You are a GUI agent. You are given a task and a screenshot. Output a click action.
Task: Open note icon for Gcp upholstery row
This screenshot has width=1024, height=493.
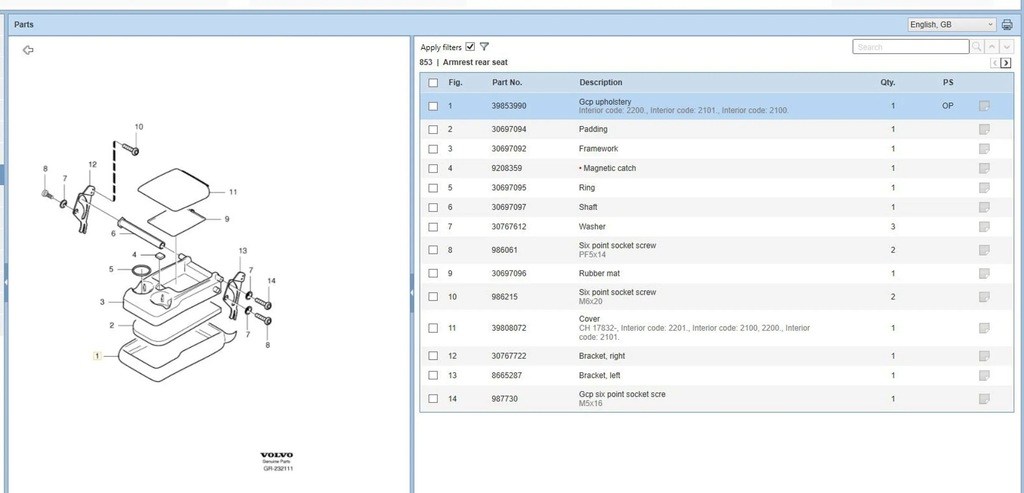984,106
